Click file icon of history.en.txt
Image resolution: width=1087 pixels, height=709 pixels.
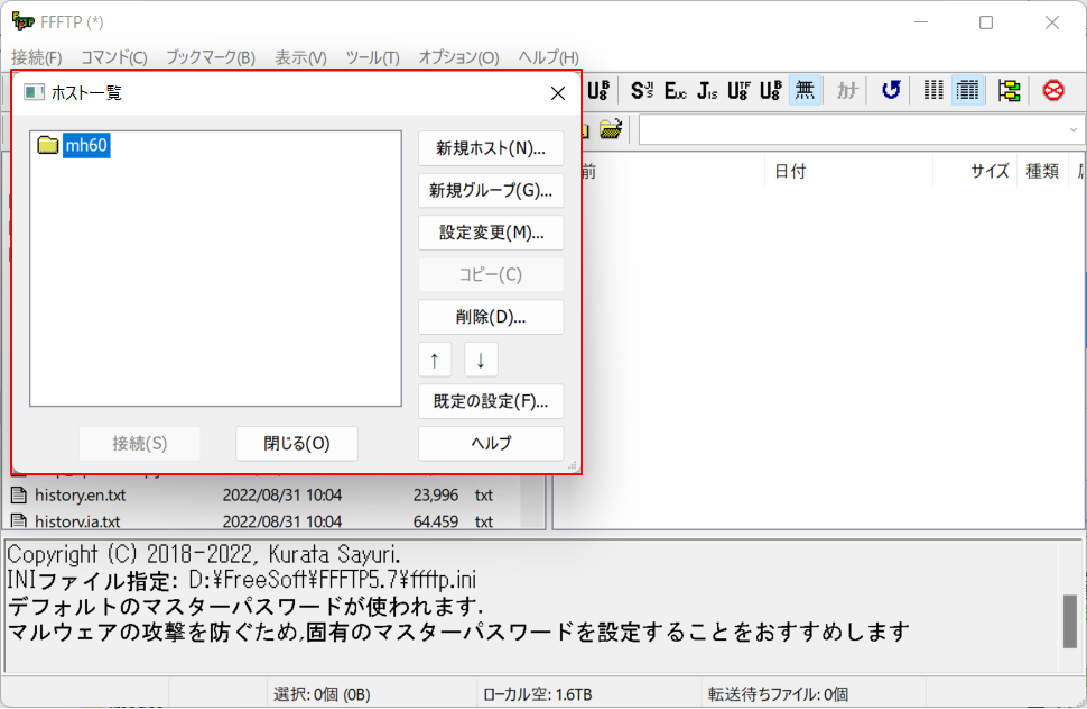19,495
